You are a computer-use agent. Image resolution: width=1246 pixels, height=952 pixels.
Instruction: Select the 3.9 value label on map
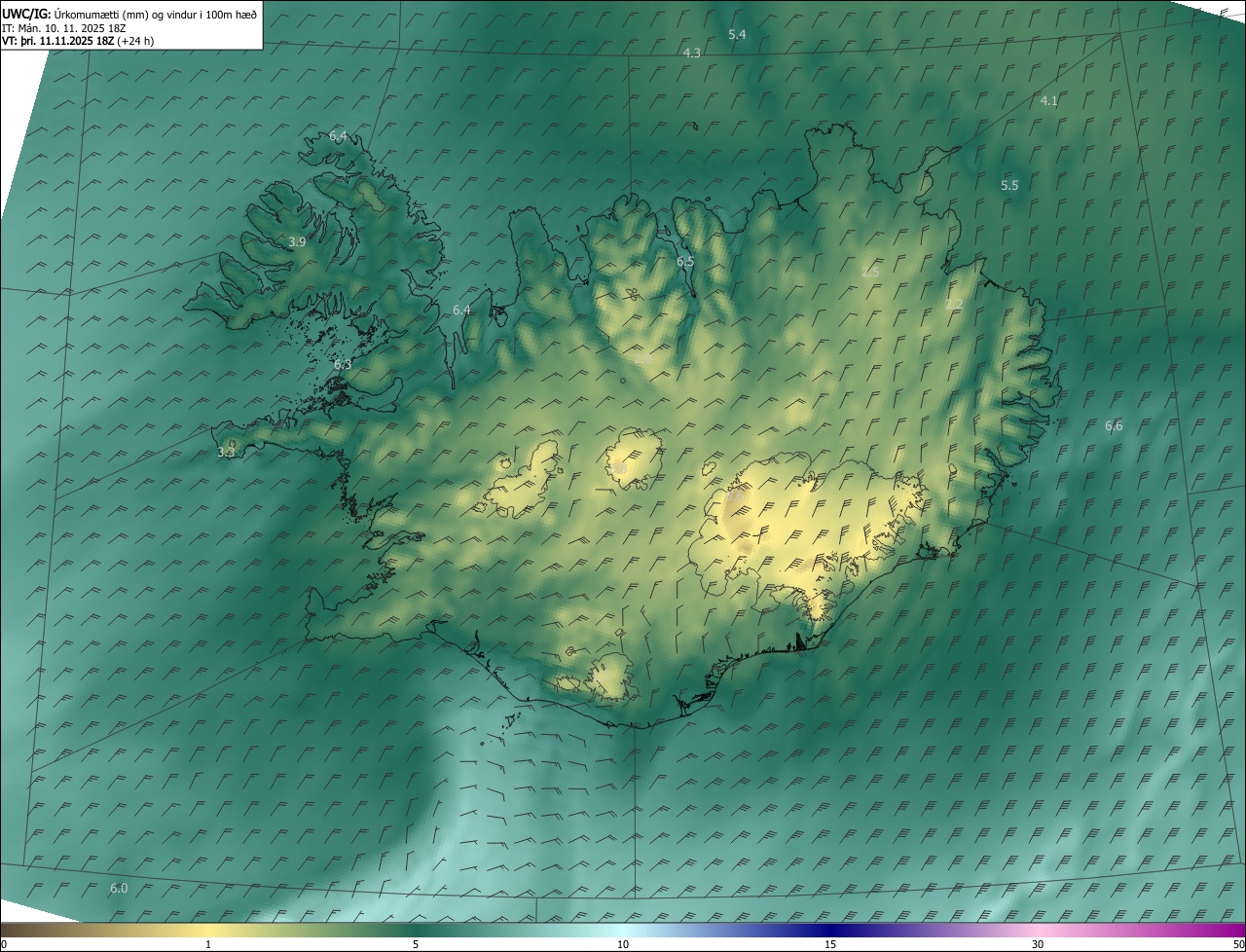tap(297, 241)
